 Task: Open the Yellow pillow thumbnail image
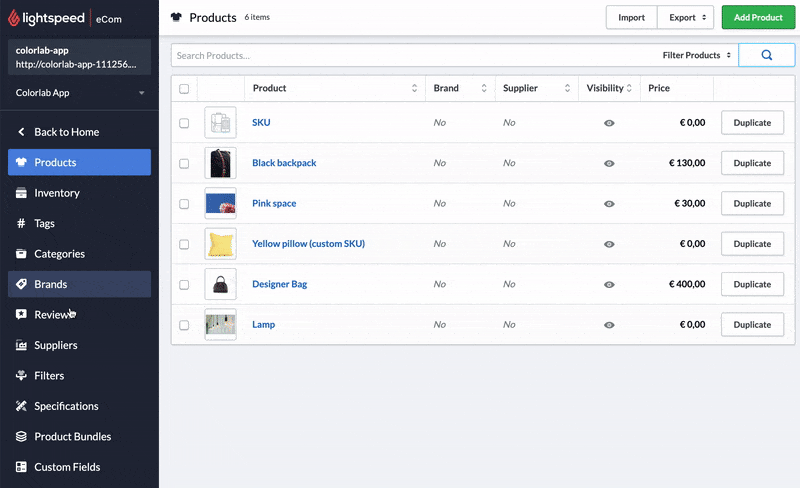(220, 243)
